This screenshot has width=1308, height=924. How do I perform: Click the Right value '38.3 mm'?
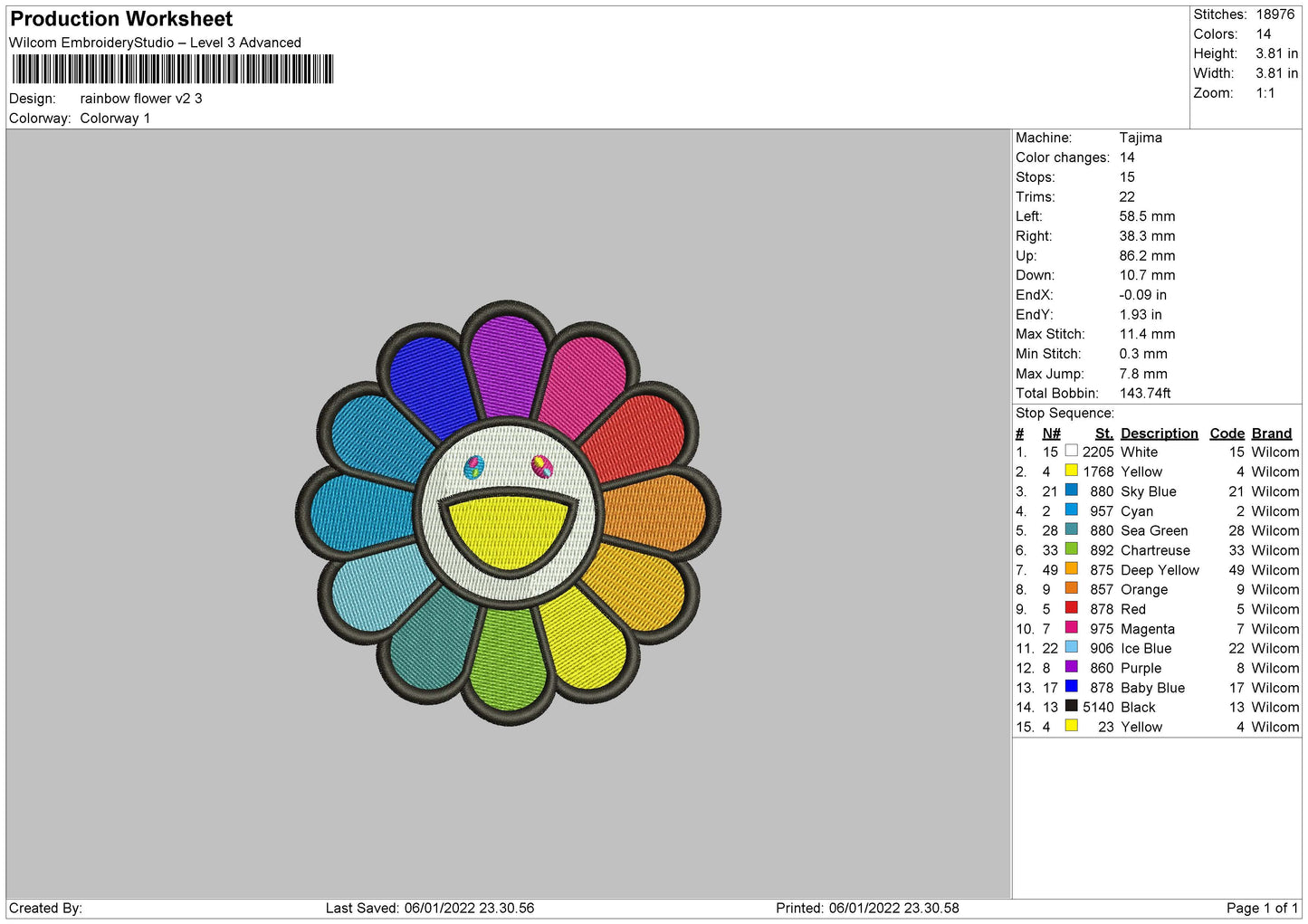[1147, 236]
